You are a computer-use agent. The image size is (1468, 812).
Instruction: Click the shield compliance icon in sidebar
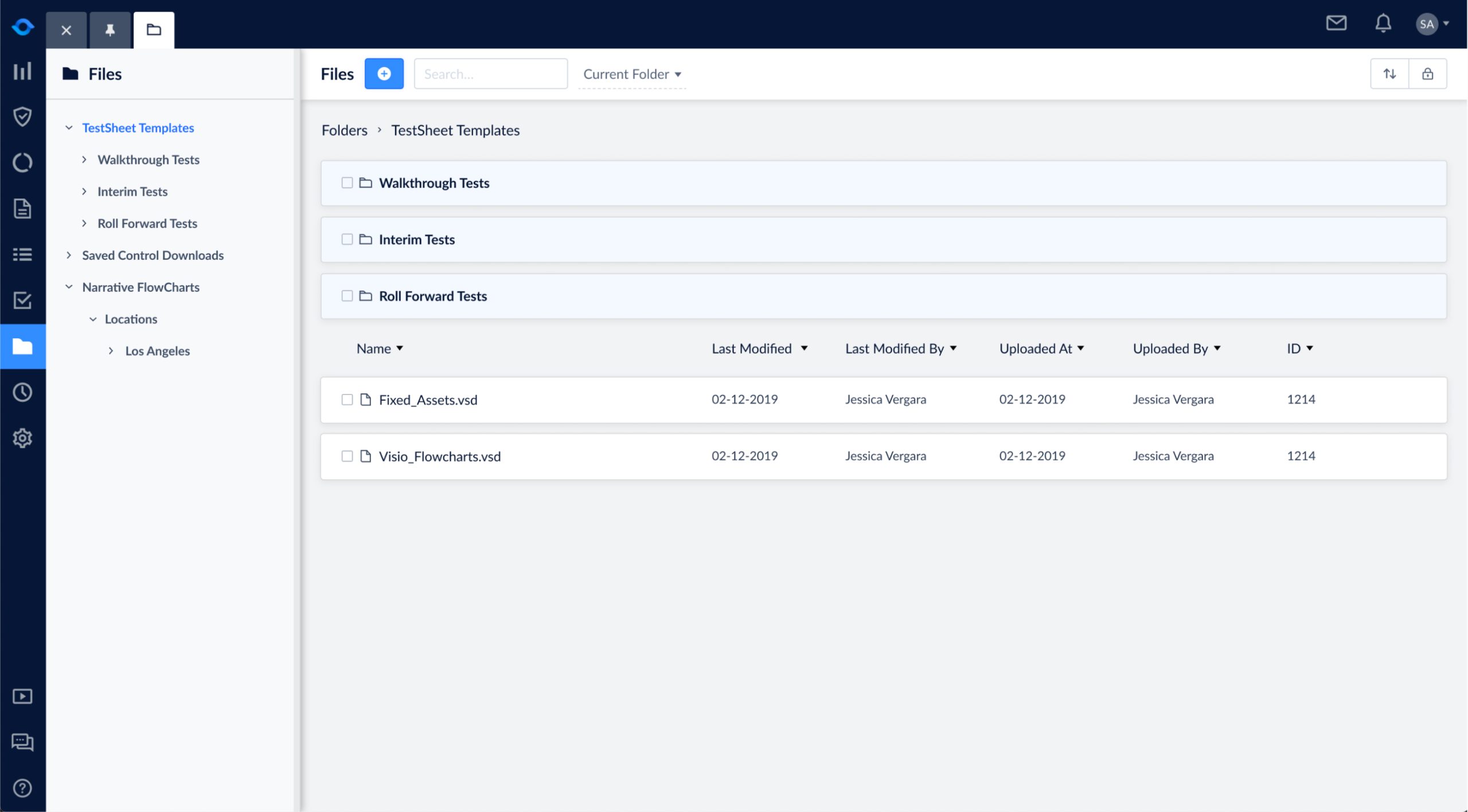pos(22,117)
